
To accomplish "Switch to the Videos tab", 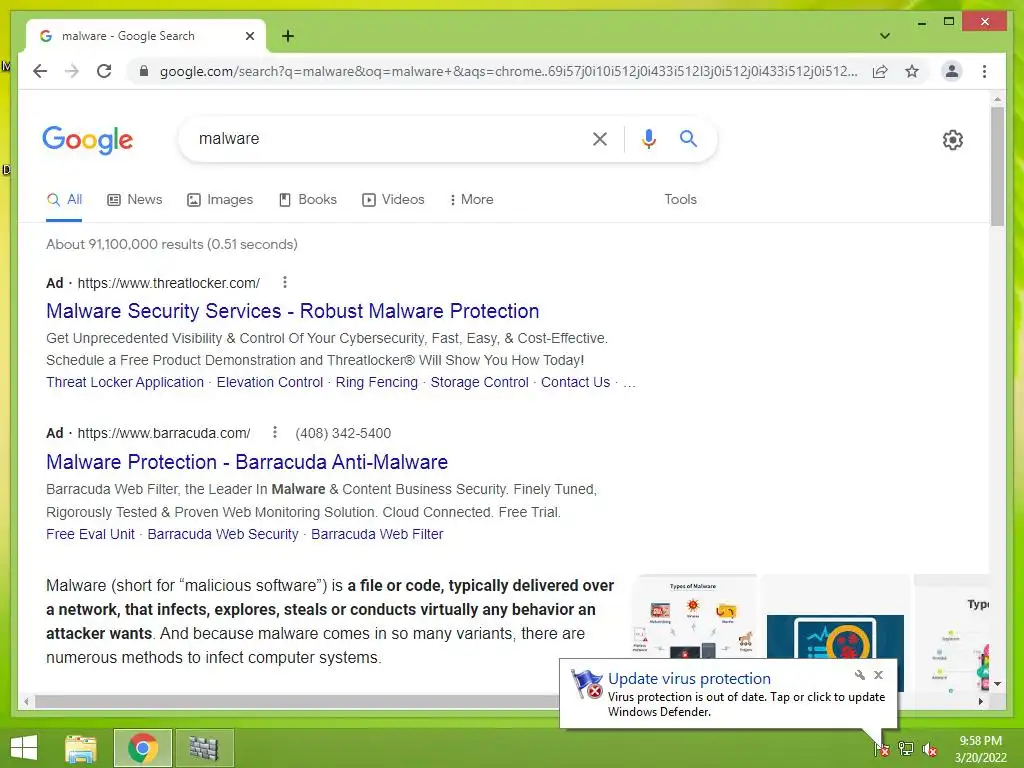I will pos(393,200).
